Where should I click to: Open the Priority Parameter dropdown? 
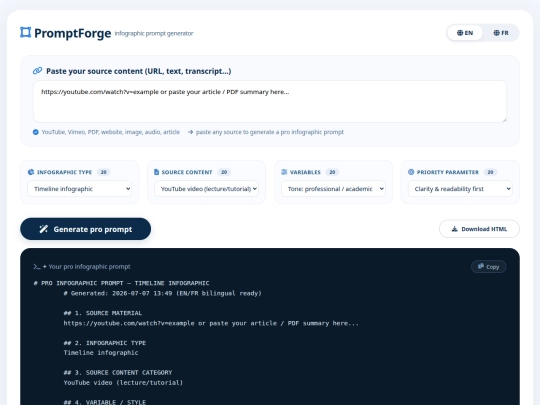pos(460,189)
